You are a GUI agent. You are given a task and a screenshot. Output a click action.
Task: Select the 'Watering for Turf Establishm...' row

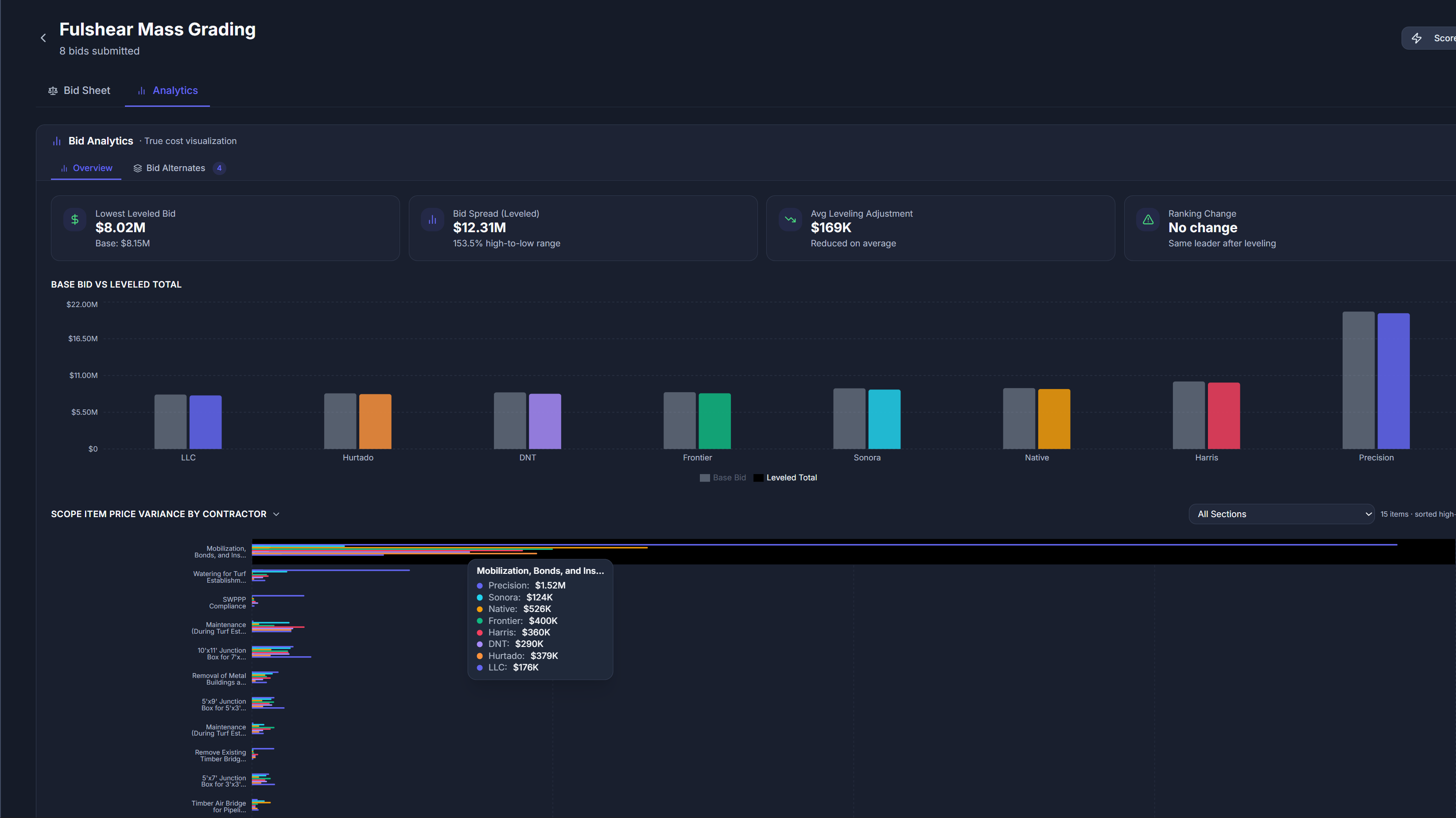coord(219,577)
